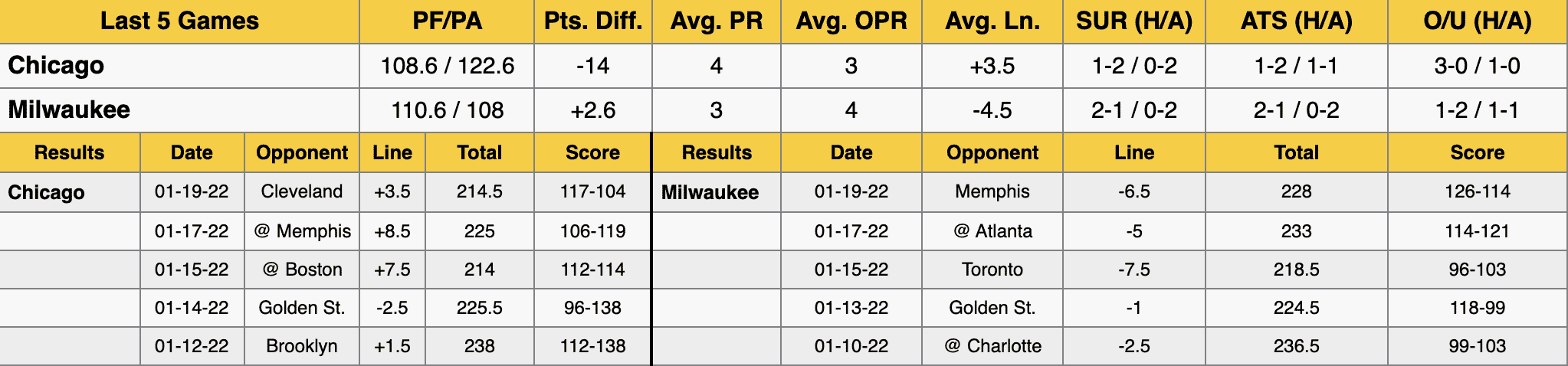Viewport: 1568px width, 366px height.
Task: Click Milwaukee's +2.6 points differential cell
Action: pyautogui.click(x=593, y=110)
